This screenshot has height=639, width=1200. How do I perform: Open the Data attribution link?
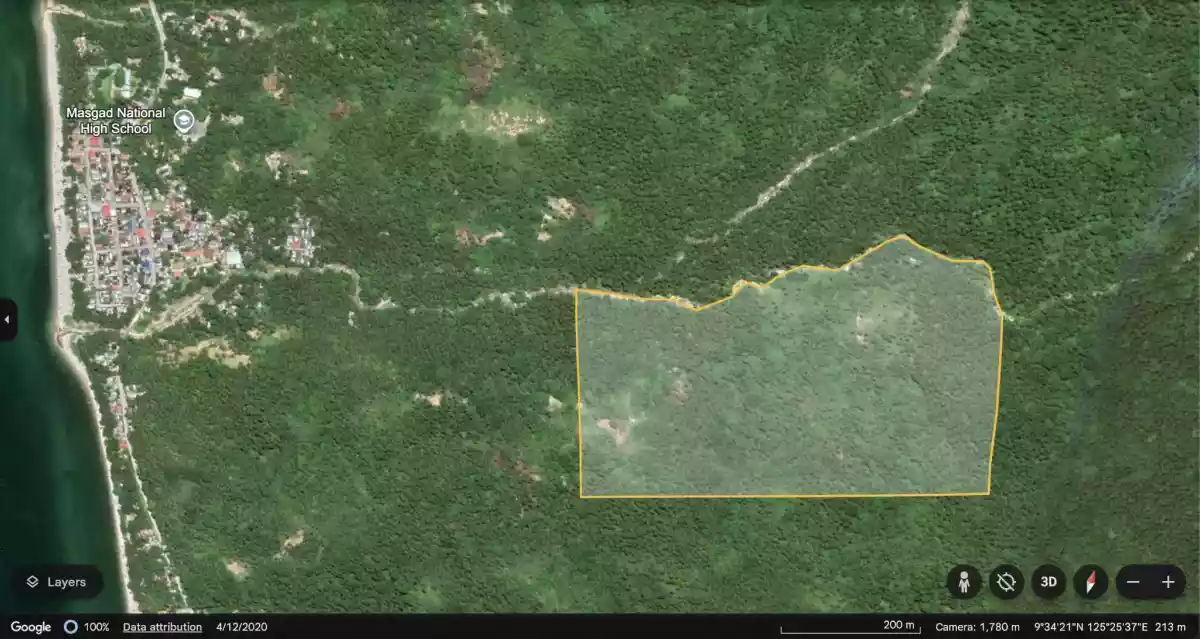(162, 627)
